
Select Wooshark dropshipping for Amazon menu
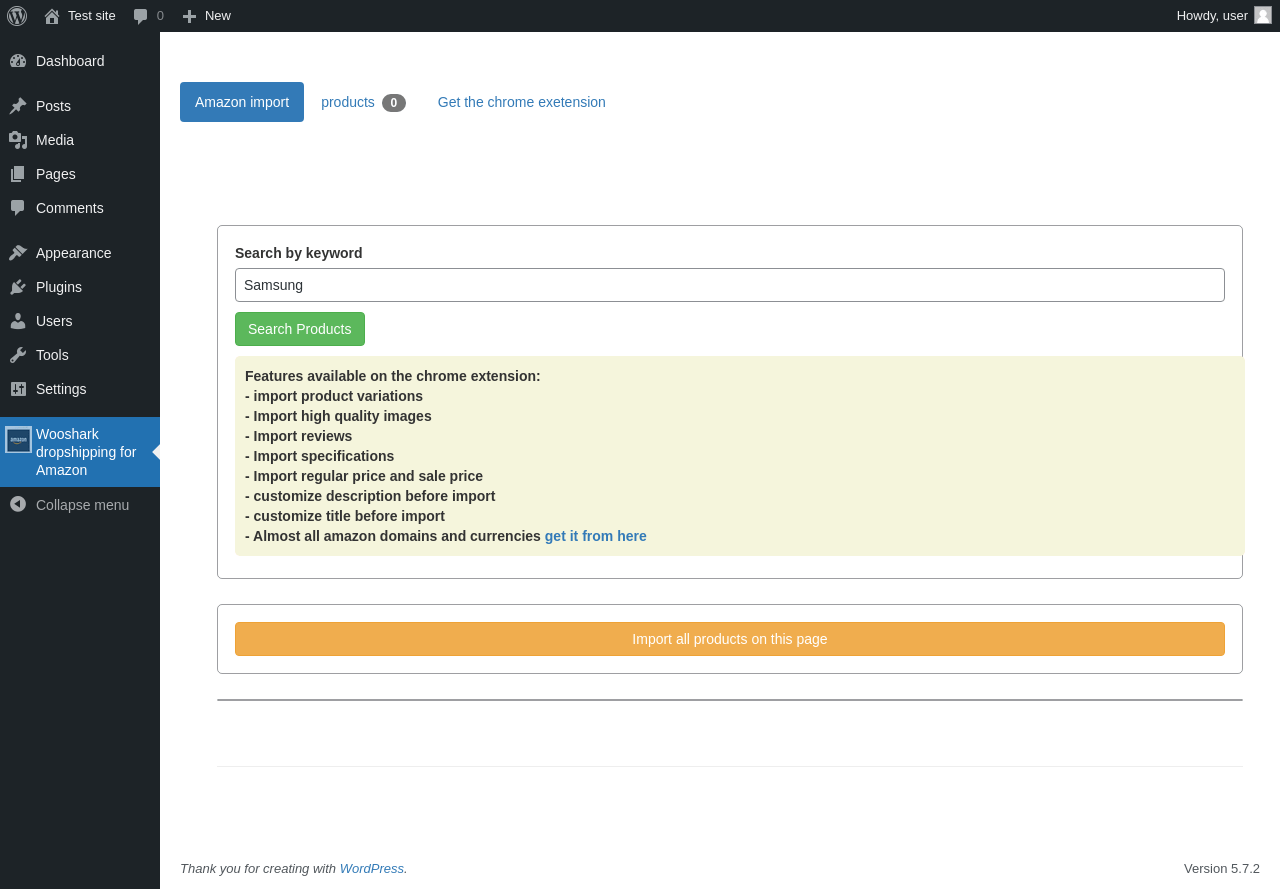coord(80,452)
